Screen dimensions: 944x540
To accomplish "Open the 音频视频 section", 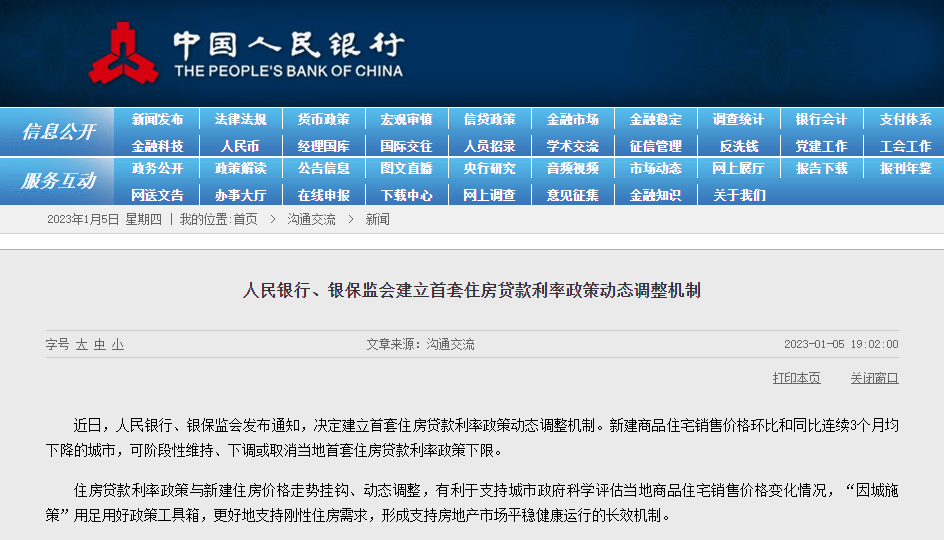I will coord(572,168).
